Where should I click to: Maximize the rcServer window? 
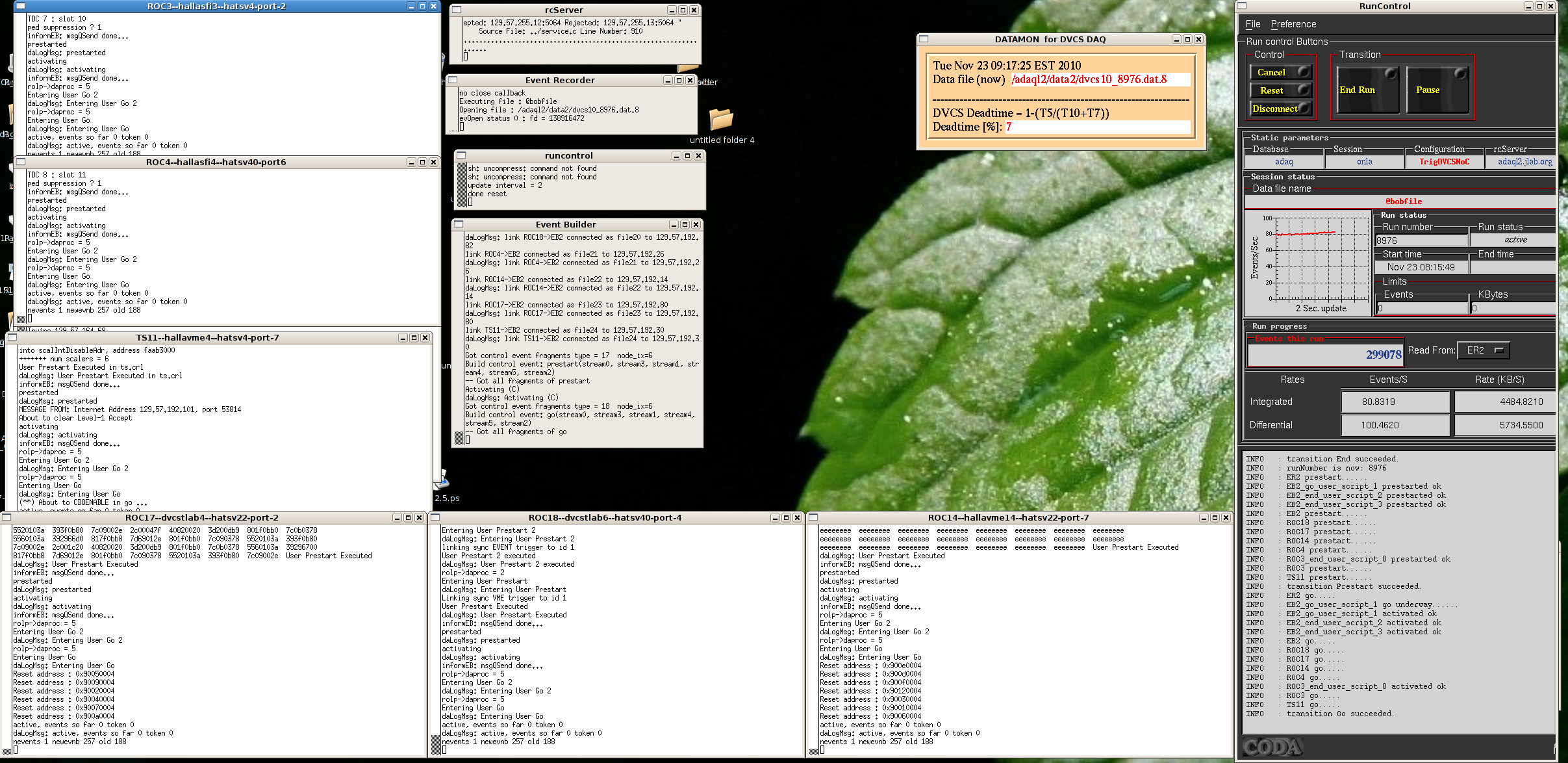[683, 10]
